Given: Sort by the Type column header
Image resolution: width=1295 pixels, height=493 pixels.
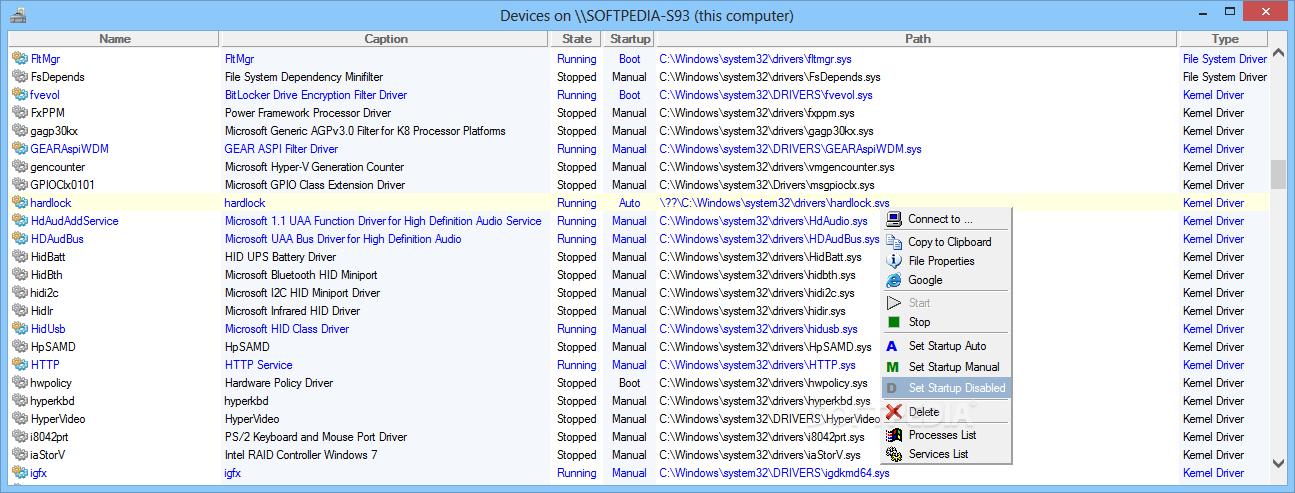Looking at the screenshot, I should coord(1225,39).
